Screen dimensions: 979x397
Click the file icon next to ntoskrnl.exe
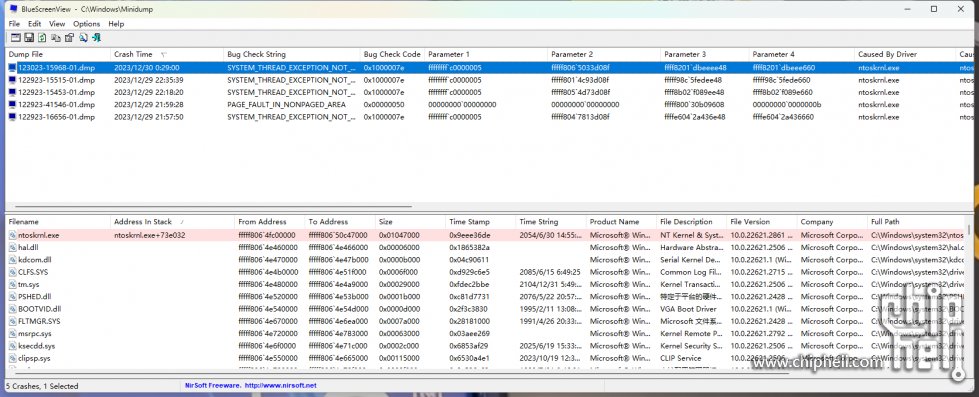(12, 235)
